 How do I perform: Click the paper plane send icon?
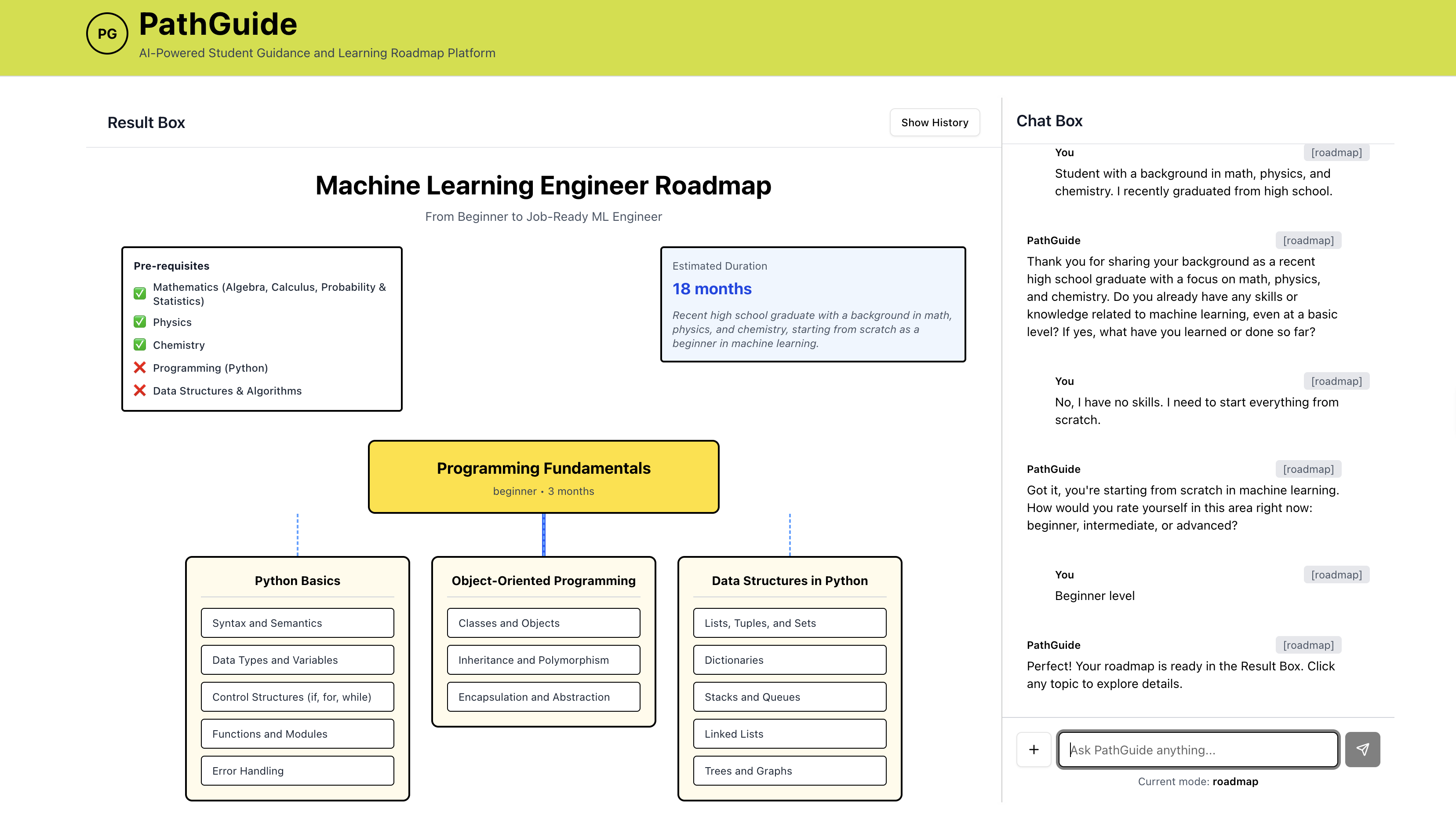tap(1362, 749)
